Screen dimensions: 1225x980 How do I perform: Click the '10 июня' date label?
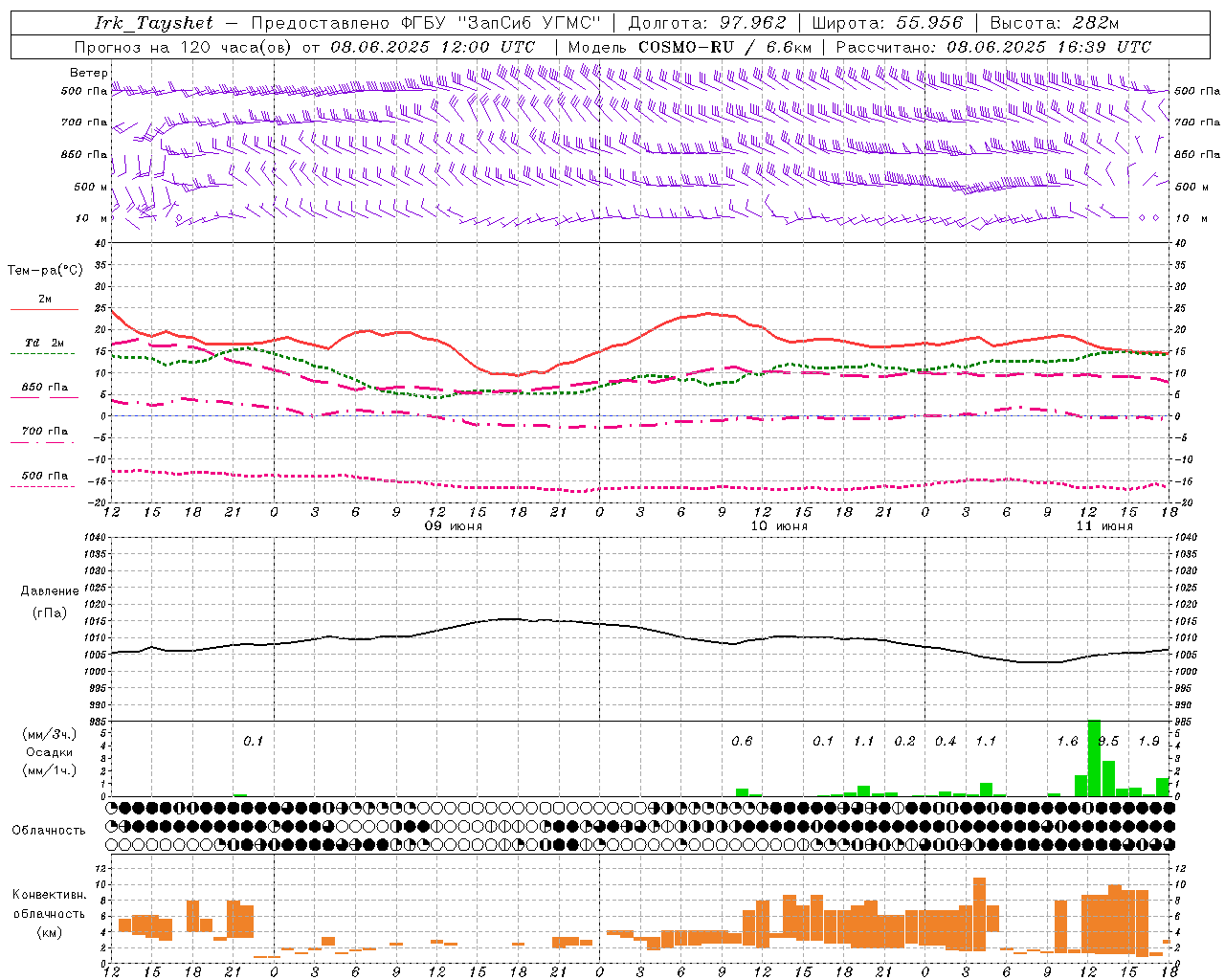[x=778, y=526]
